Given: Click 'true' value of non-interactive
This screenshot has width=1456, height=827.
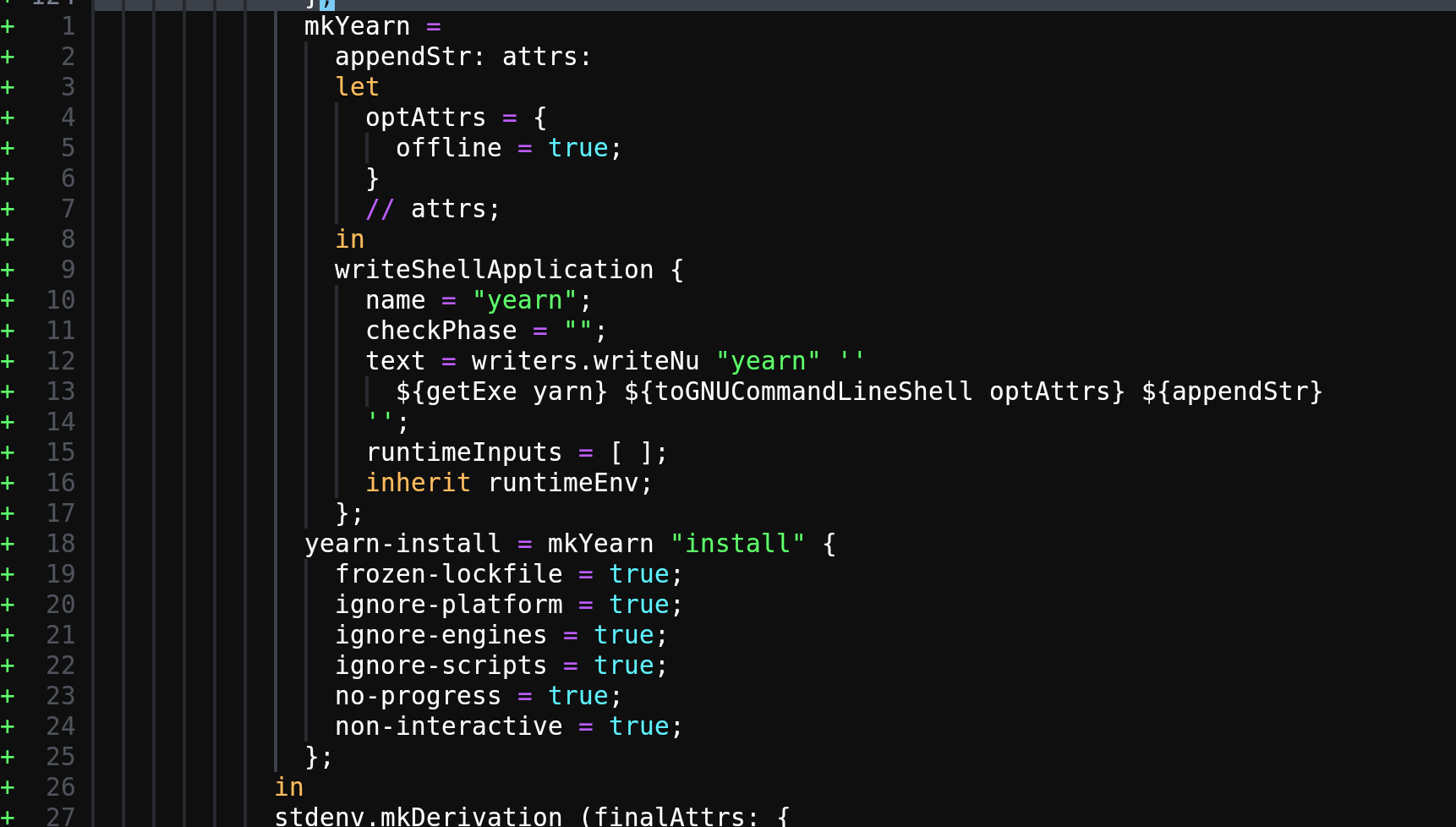Looking at the screenshot, I should coord(638,727).
